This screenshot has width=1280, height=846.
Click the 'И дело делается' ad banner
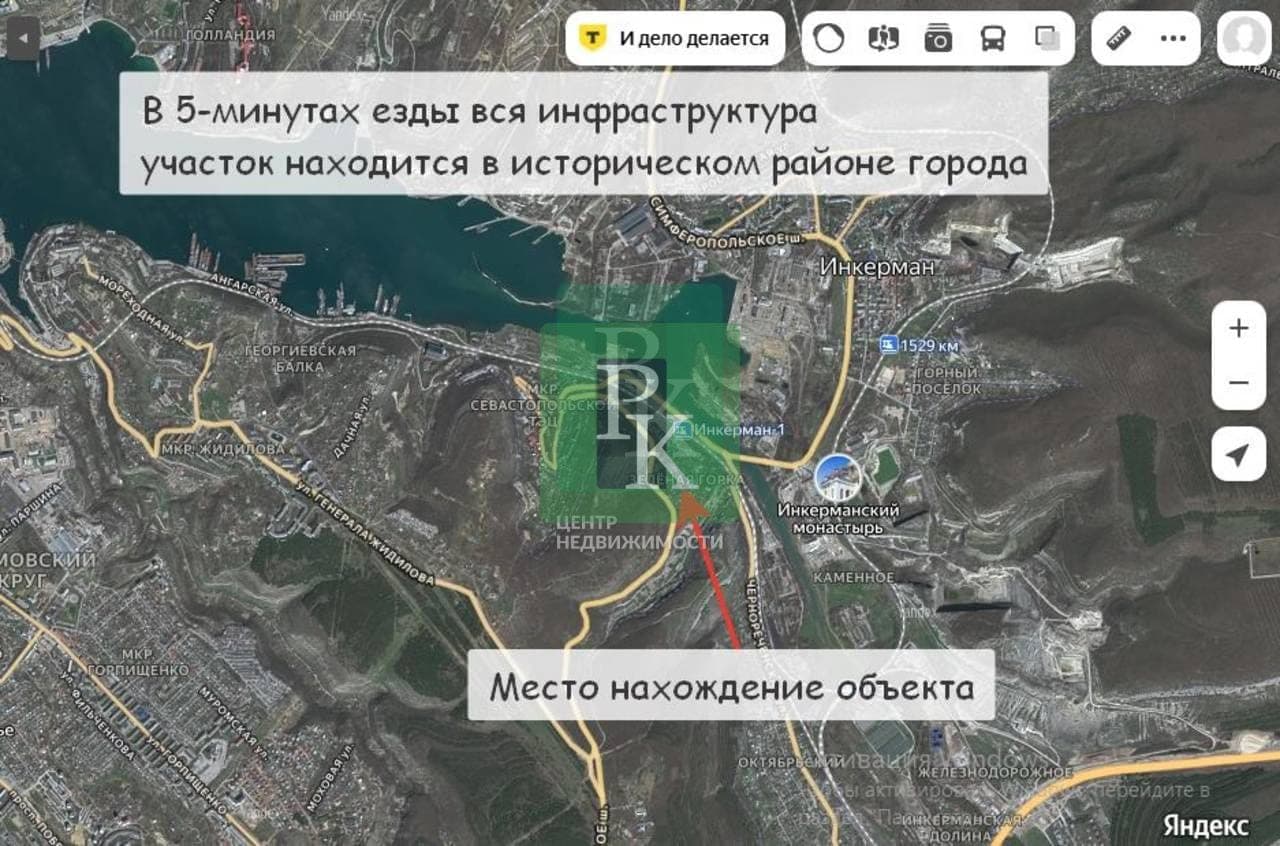(676, 39)
